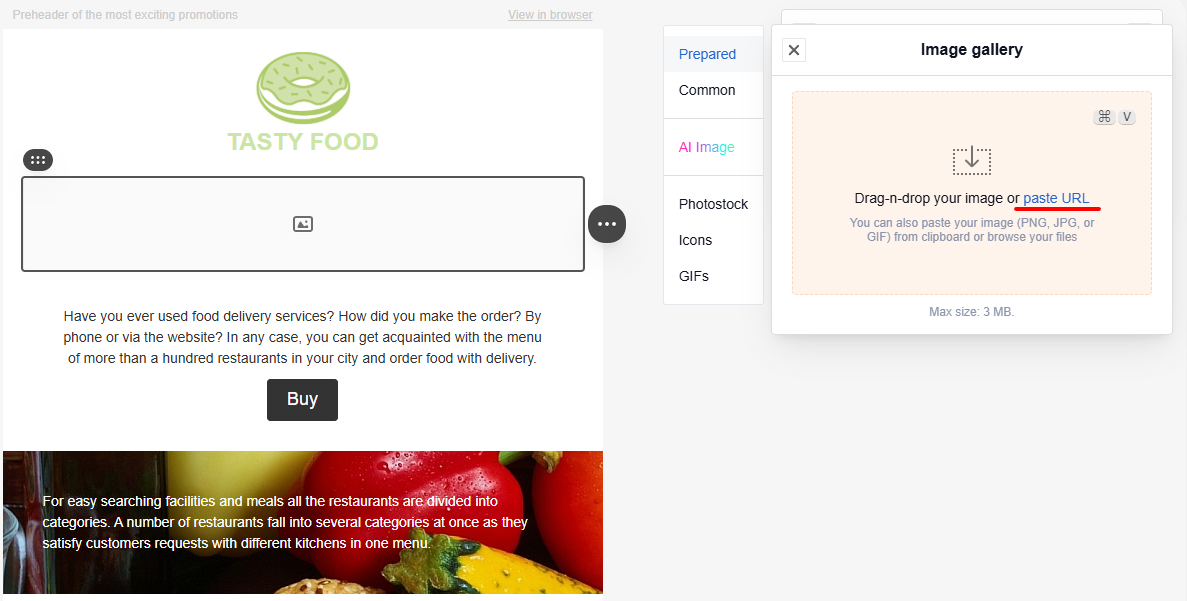Click the food delivery paragraph text
This screenshot has width=1187, height=601.
[303, 337]
